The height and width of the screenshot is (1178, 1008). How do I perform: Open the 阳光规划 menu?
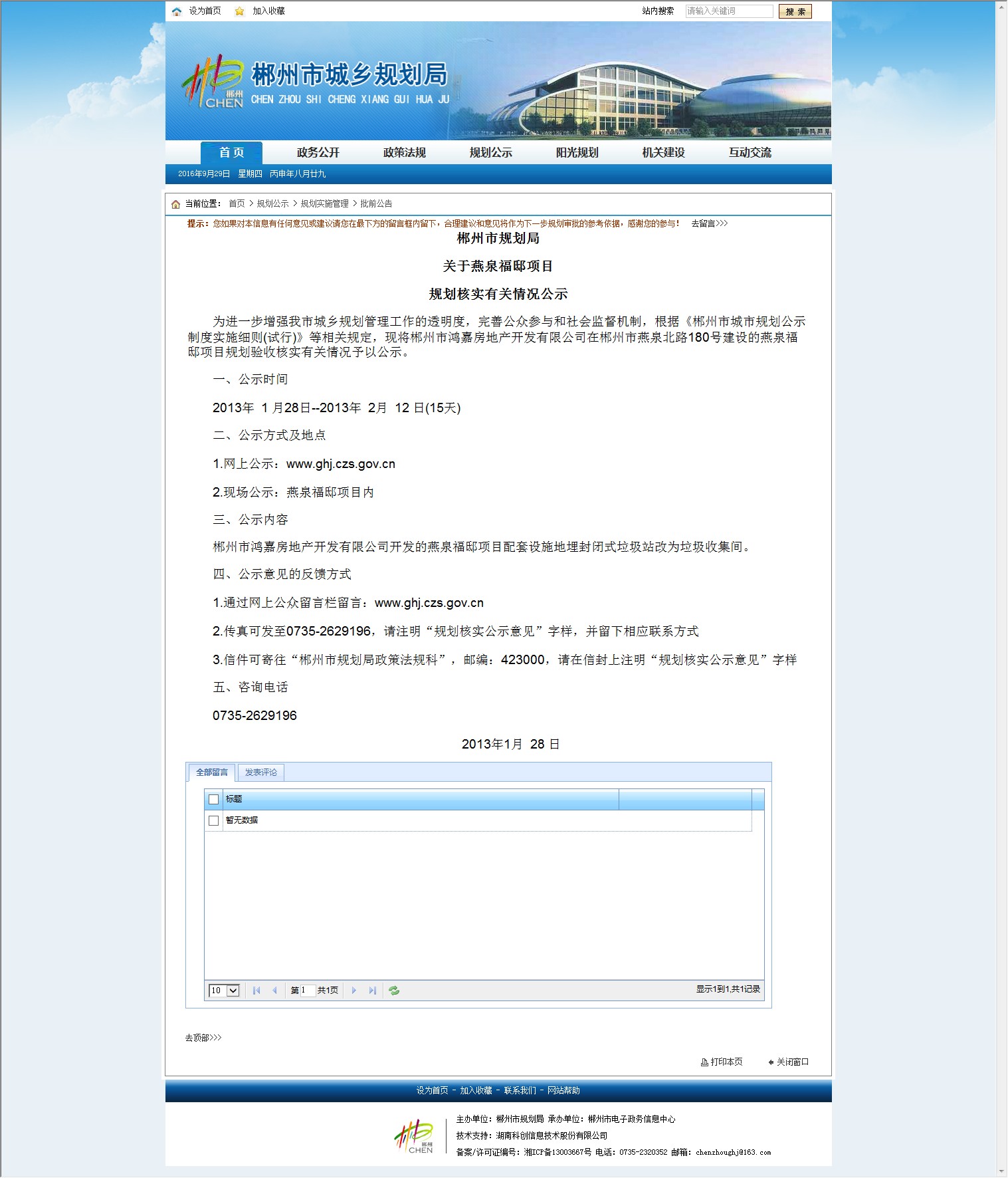point(577,153)
